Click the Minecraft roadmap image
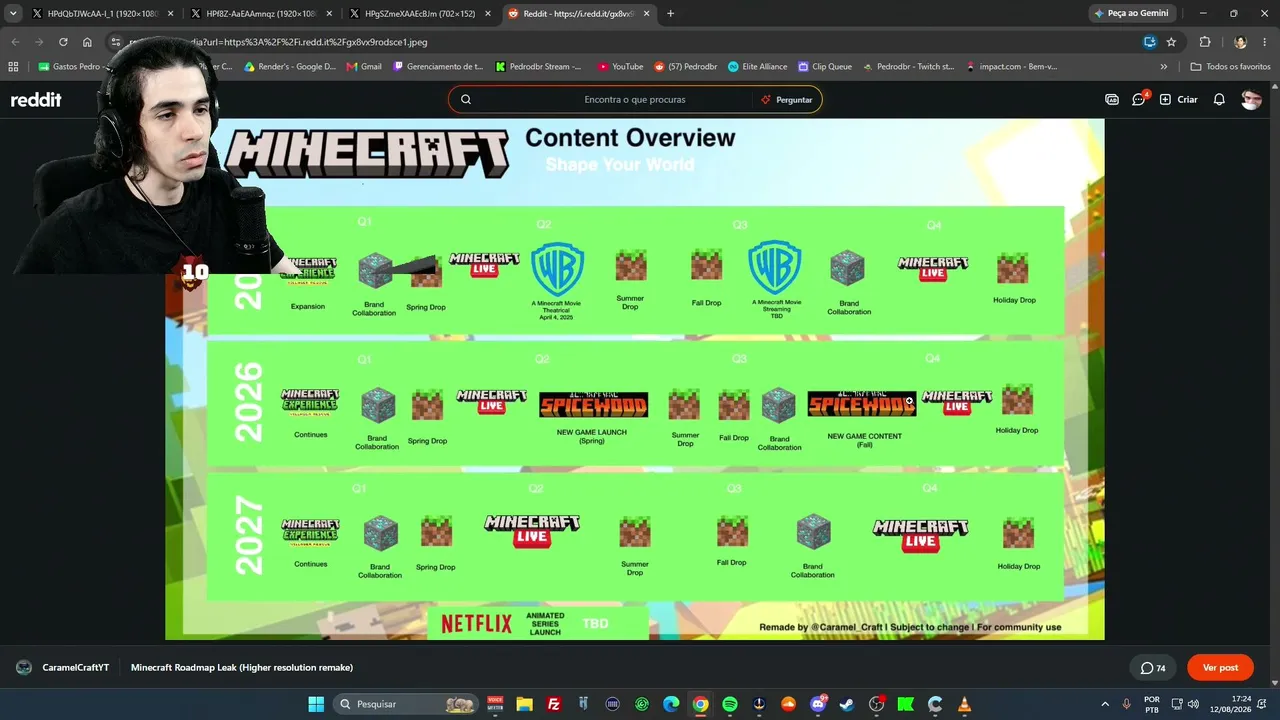This screenshot has width=1280, height=720. click(635, 379)
